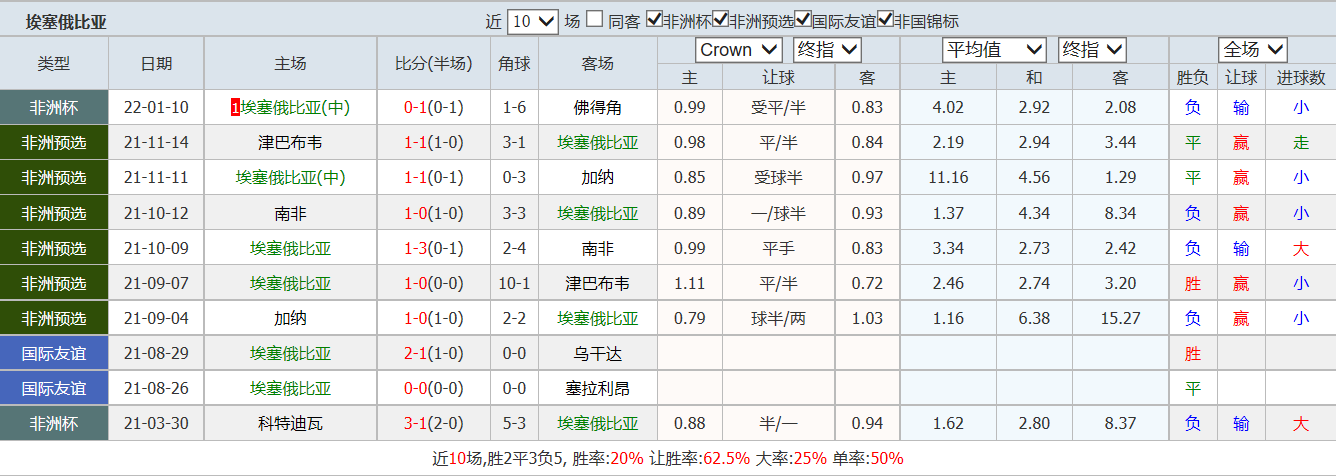Click the 非洲杯 label for the 22-01-10 match

(x=54, y=107)
